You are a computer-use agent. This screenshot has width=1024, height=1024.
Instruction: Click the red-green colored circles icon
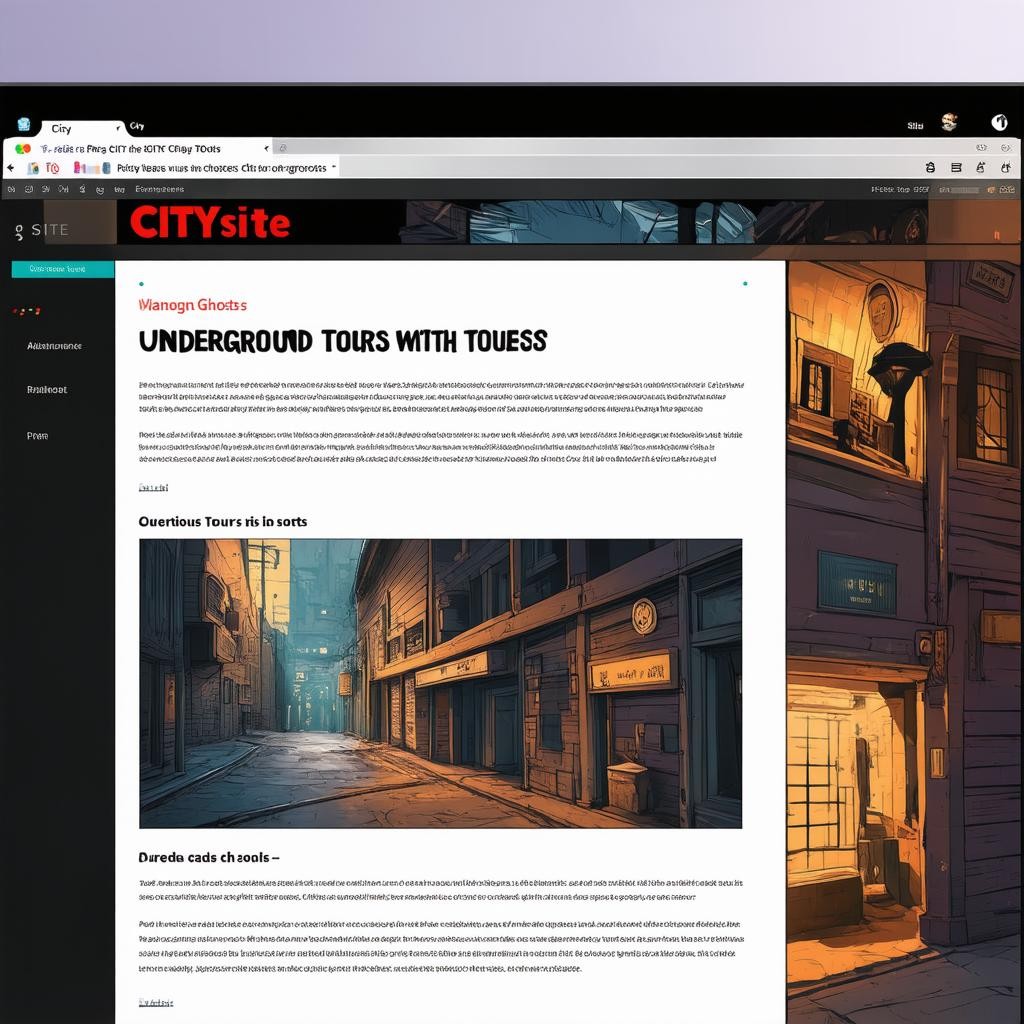click(x=22, y=148)
